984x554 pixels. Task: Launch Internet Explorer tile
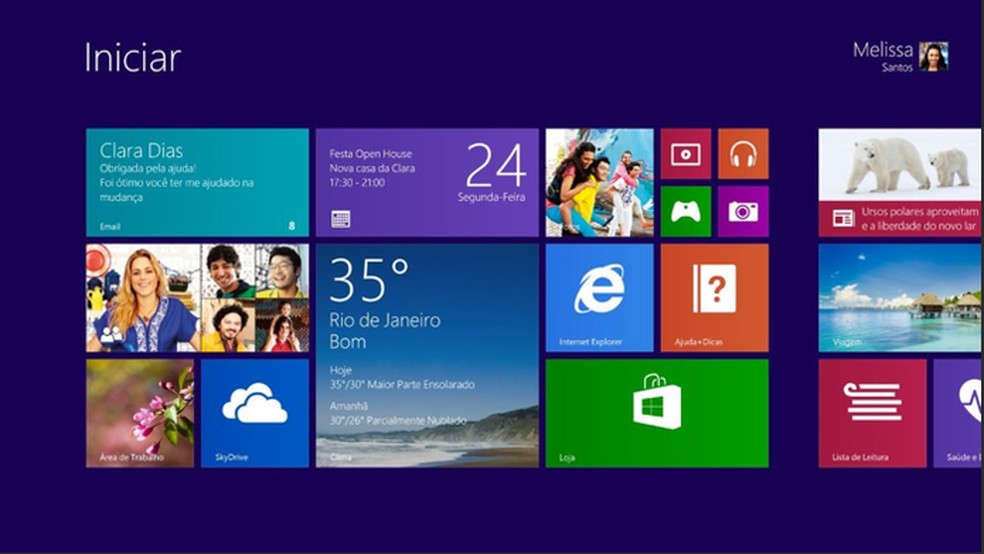tap(599, 298)
